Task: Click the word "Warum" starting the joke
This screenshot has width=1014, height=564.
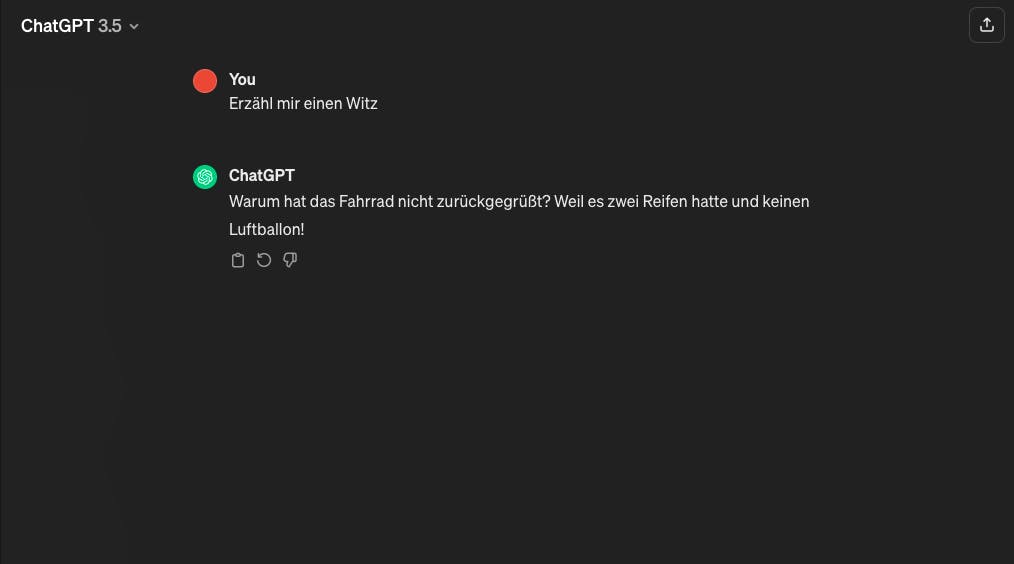Action: [x=254, y=202]
